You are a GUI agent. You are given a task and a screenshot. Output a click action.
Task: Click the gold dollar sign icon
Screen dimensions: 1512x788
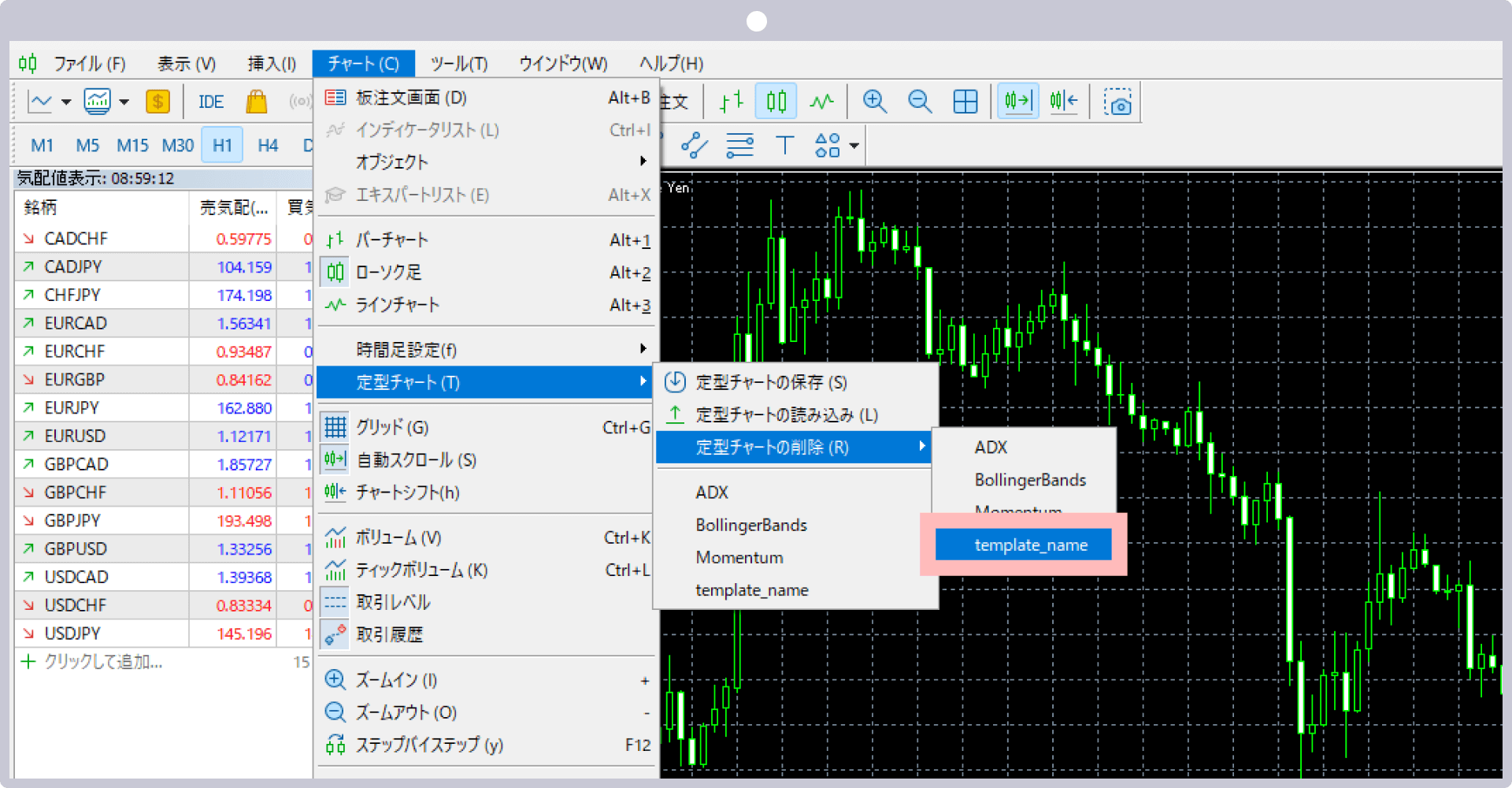click(x=157, y=102)
